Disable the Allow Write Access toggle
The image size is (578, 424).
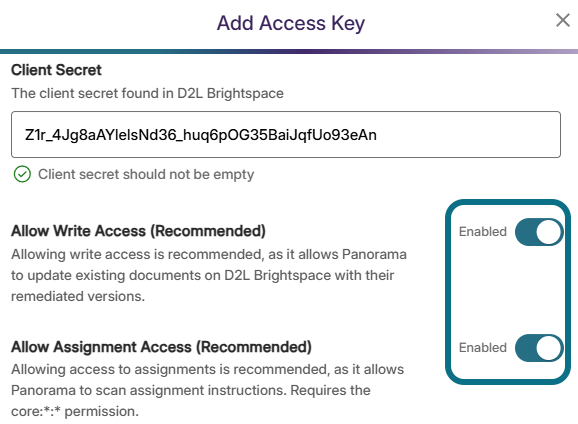coord(539,232)
